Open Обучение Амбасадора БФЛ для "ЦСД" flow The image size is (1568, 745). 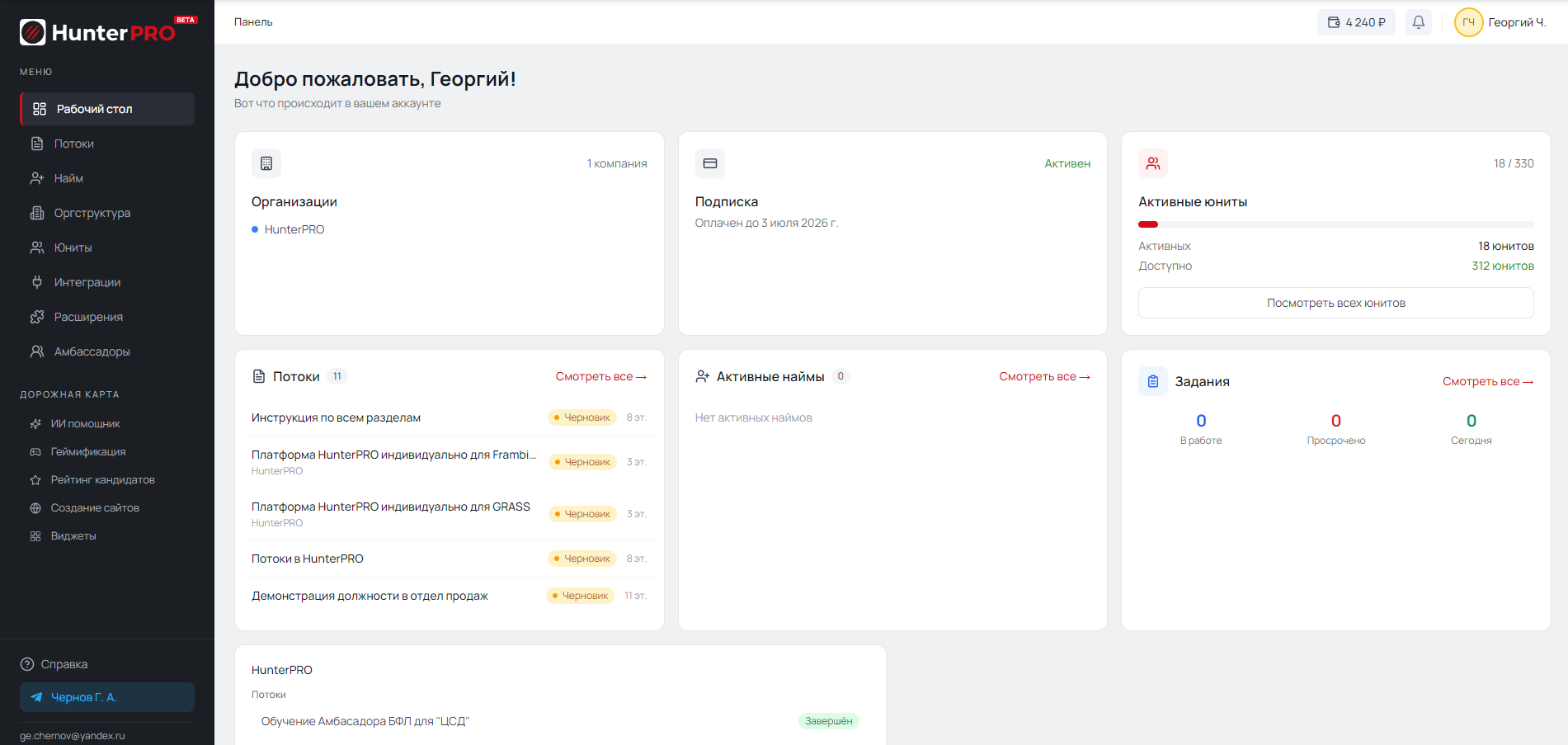tap(560, 721)
